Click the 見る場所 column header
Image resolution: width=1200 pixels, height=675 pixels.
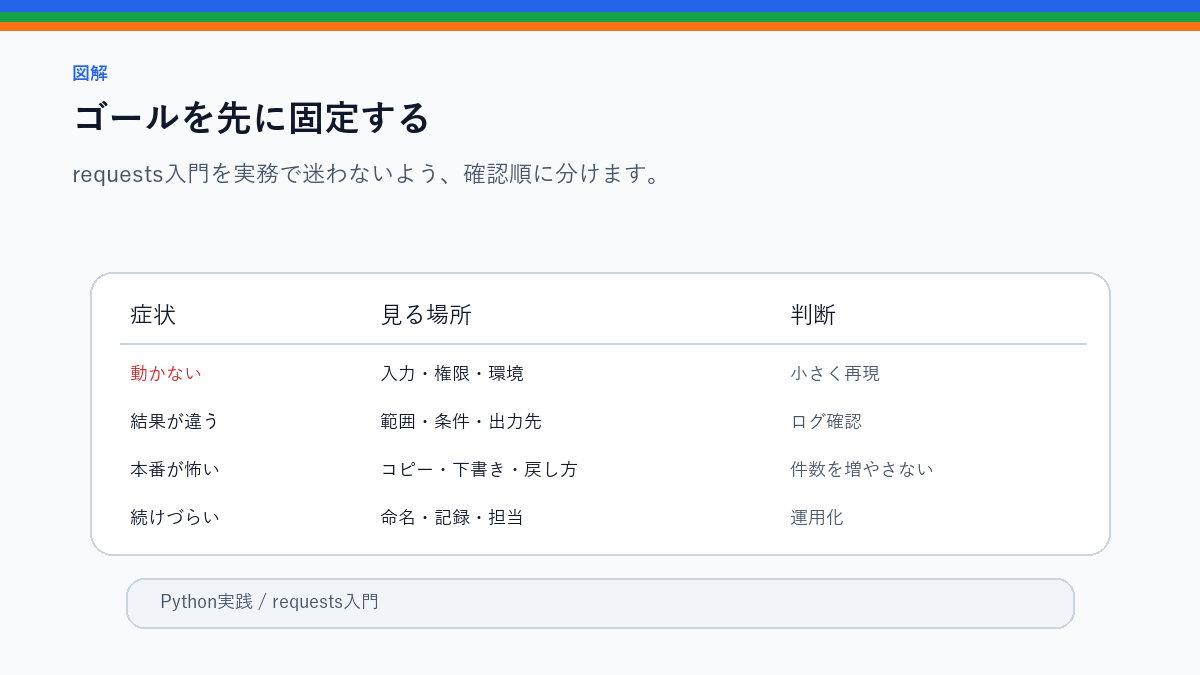coord(426,315)
